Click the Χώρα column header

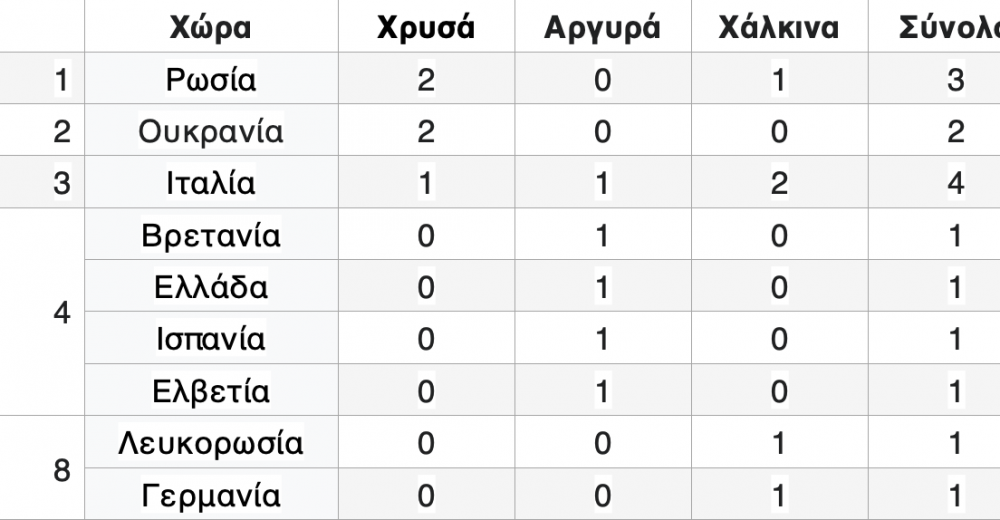coord(211,28)
